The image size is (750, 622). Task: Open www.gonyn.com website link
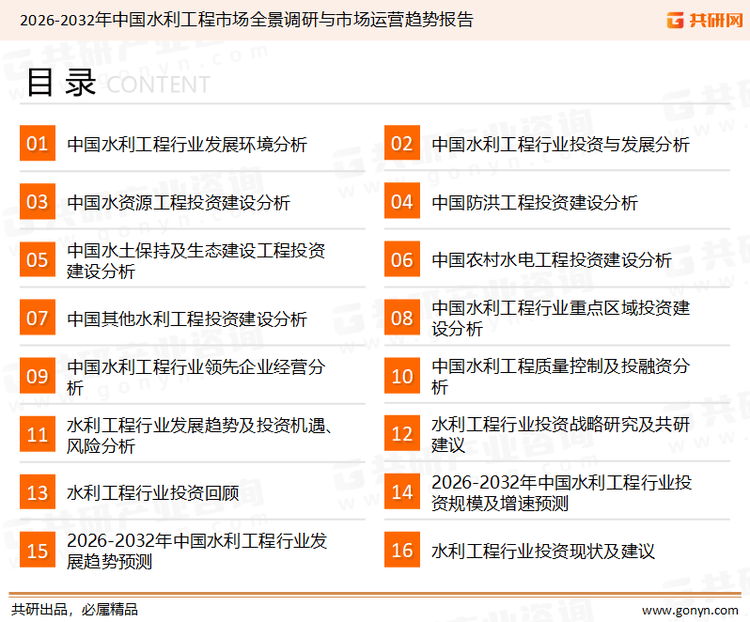[689, 609]
